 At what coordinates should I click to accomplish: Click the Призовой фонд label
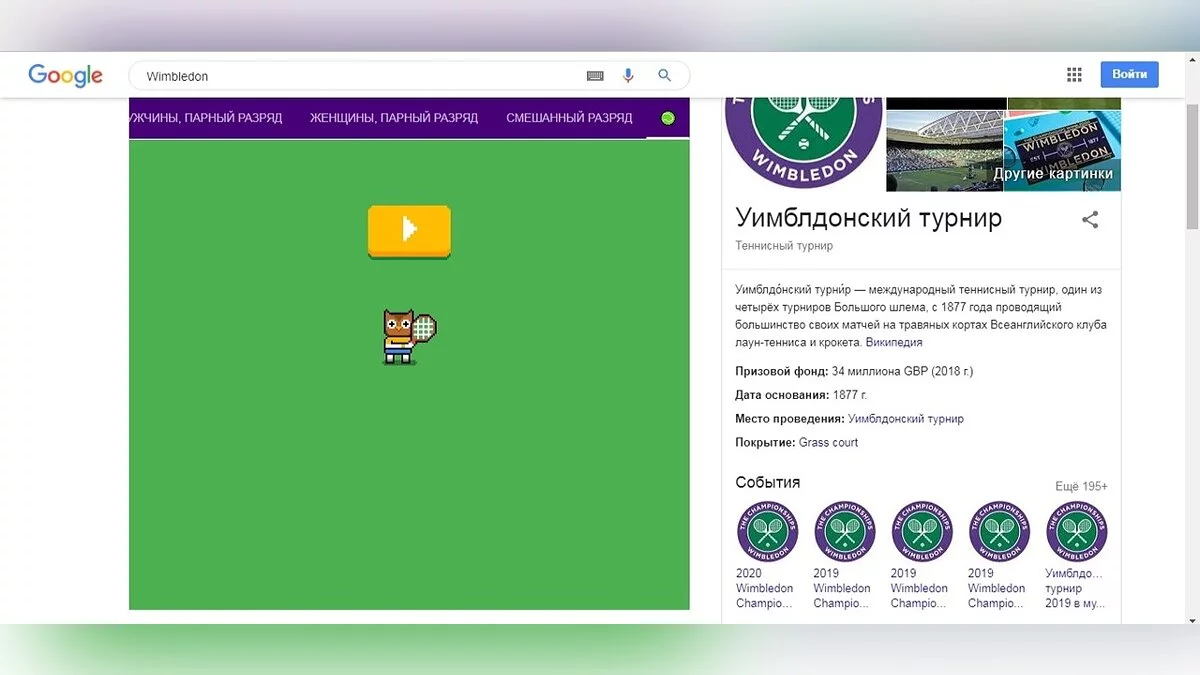point(782,371)
